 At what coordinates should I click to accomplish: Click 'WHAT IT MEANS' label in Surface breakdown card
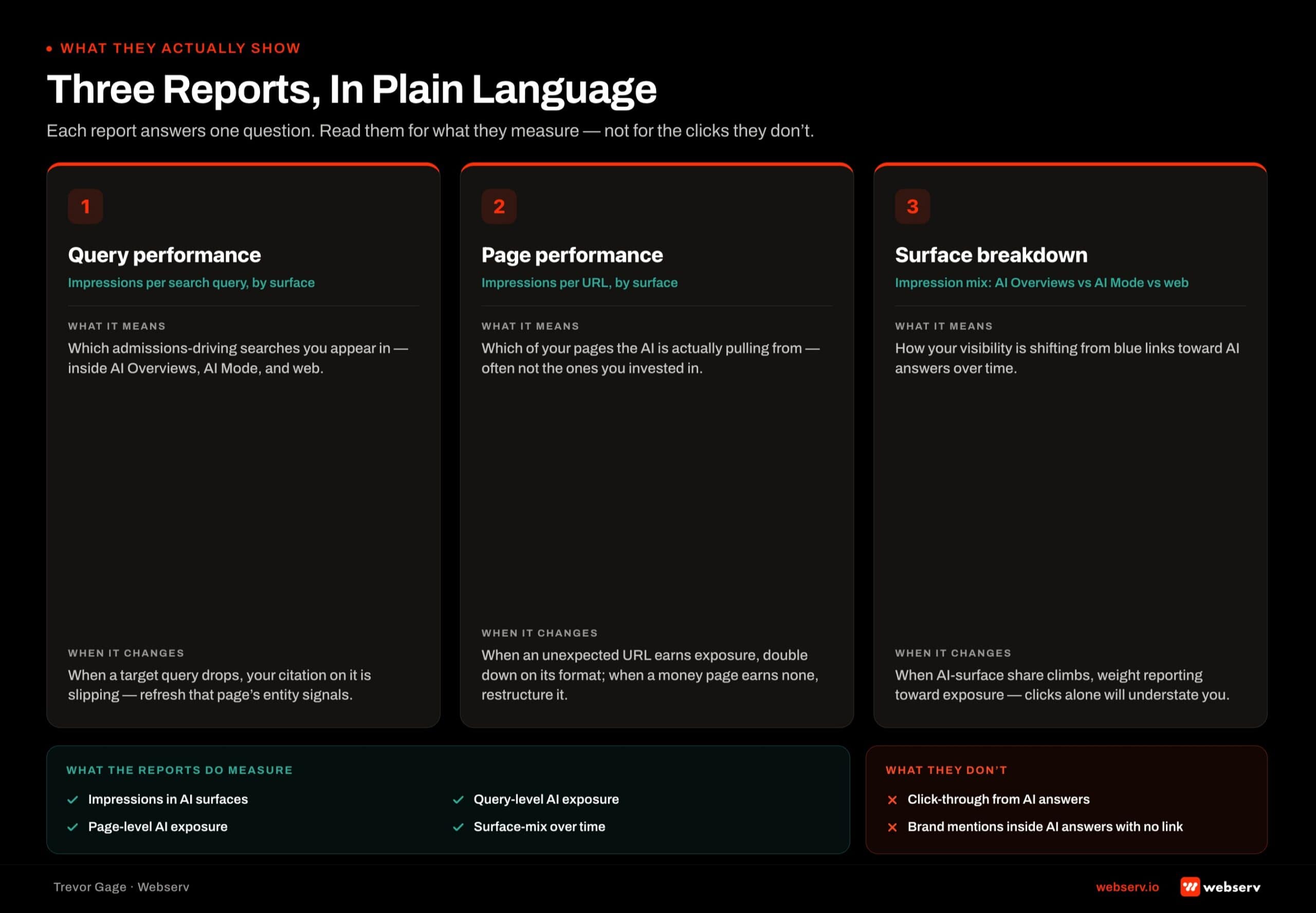(944, 326)
